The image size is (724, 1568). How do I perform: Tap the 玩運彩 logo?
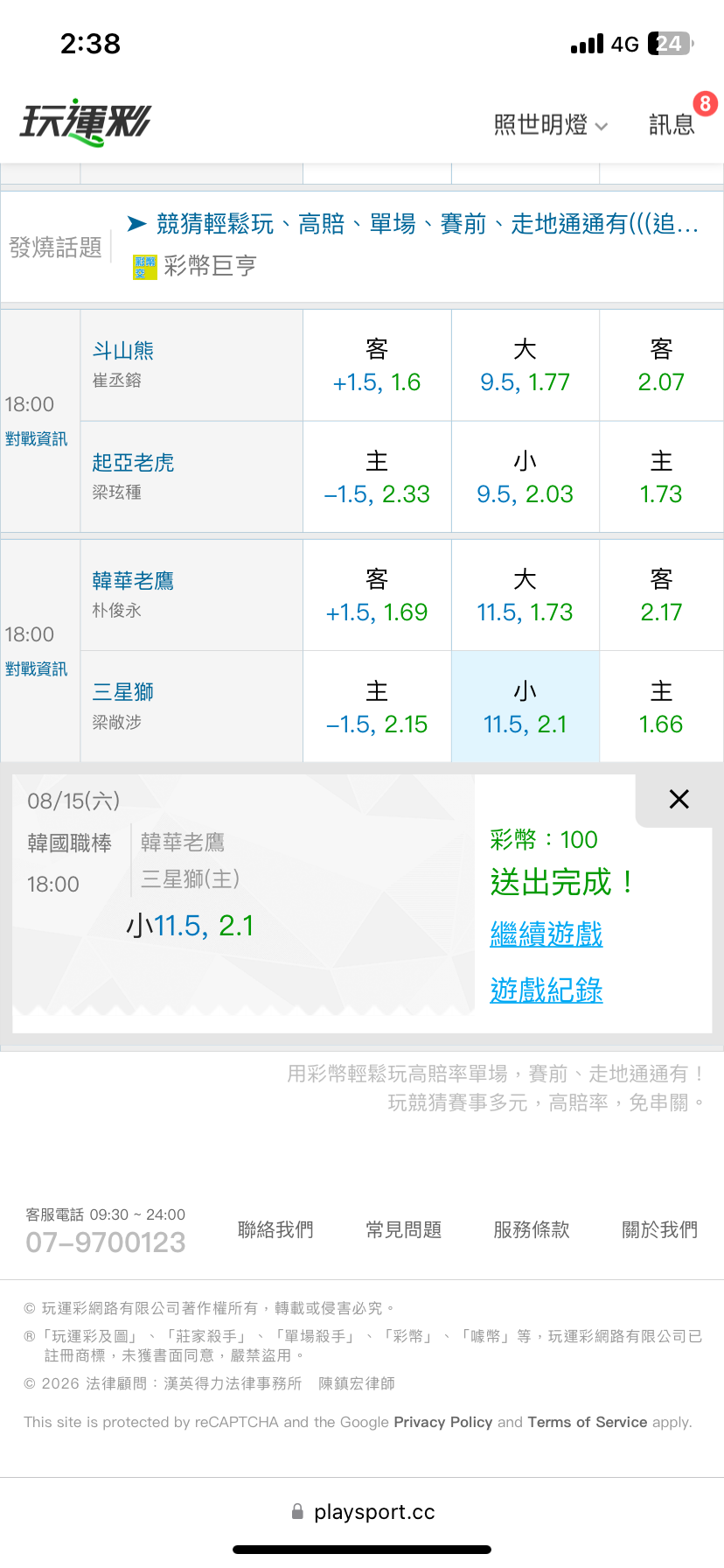(86, 122)
